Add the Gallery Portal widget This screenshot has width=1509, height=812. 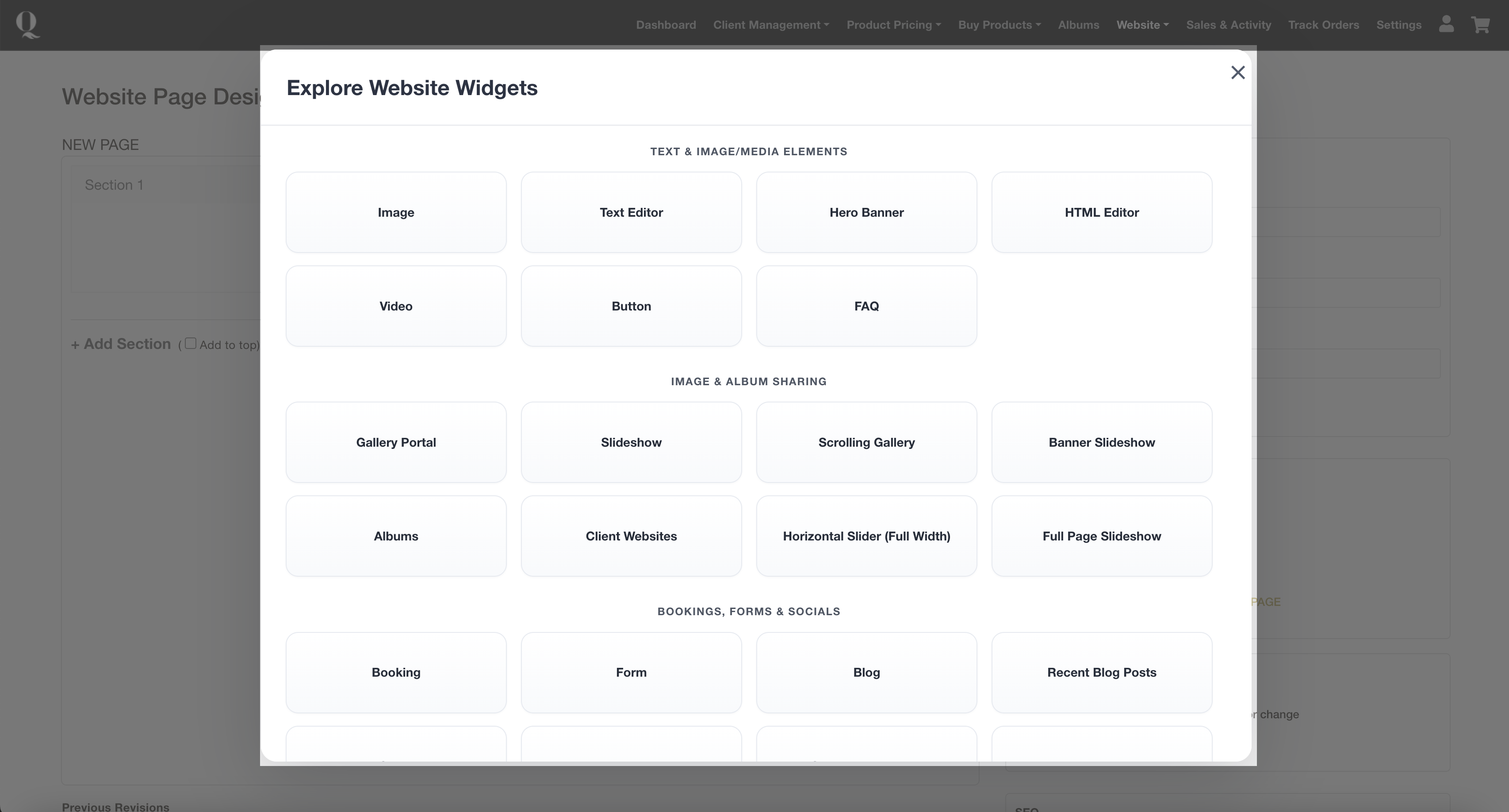coord(395,442)
